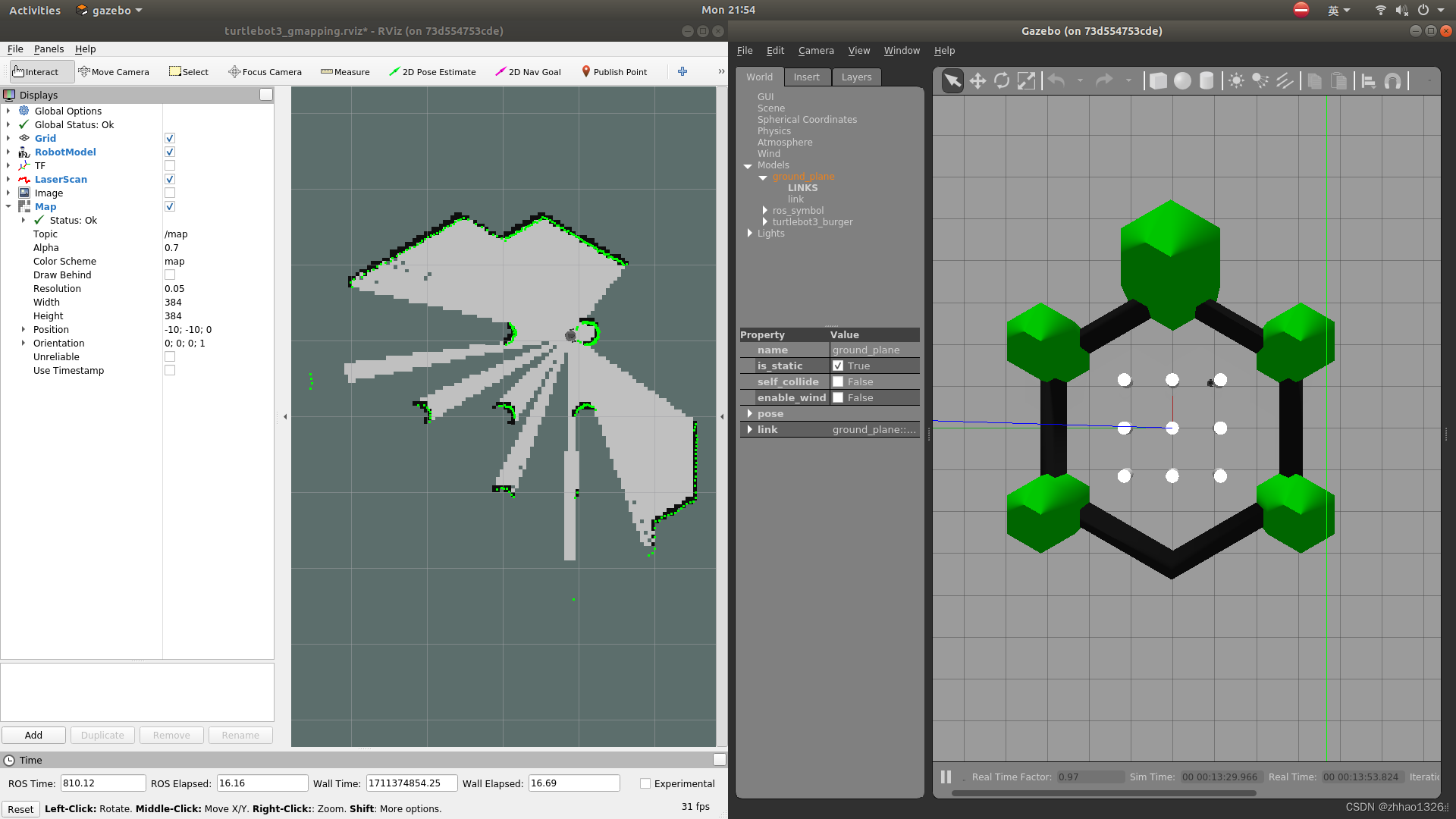Copy selected model in Gazebo toolbar

pyautogui.click(x=1315, y=80)
